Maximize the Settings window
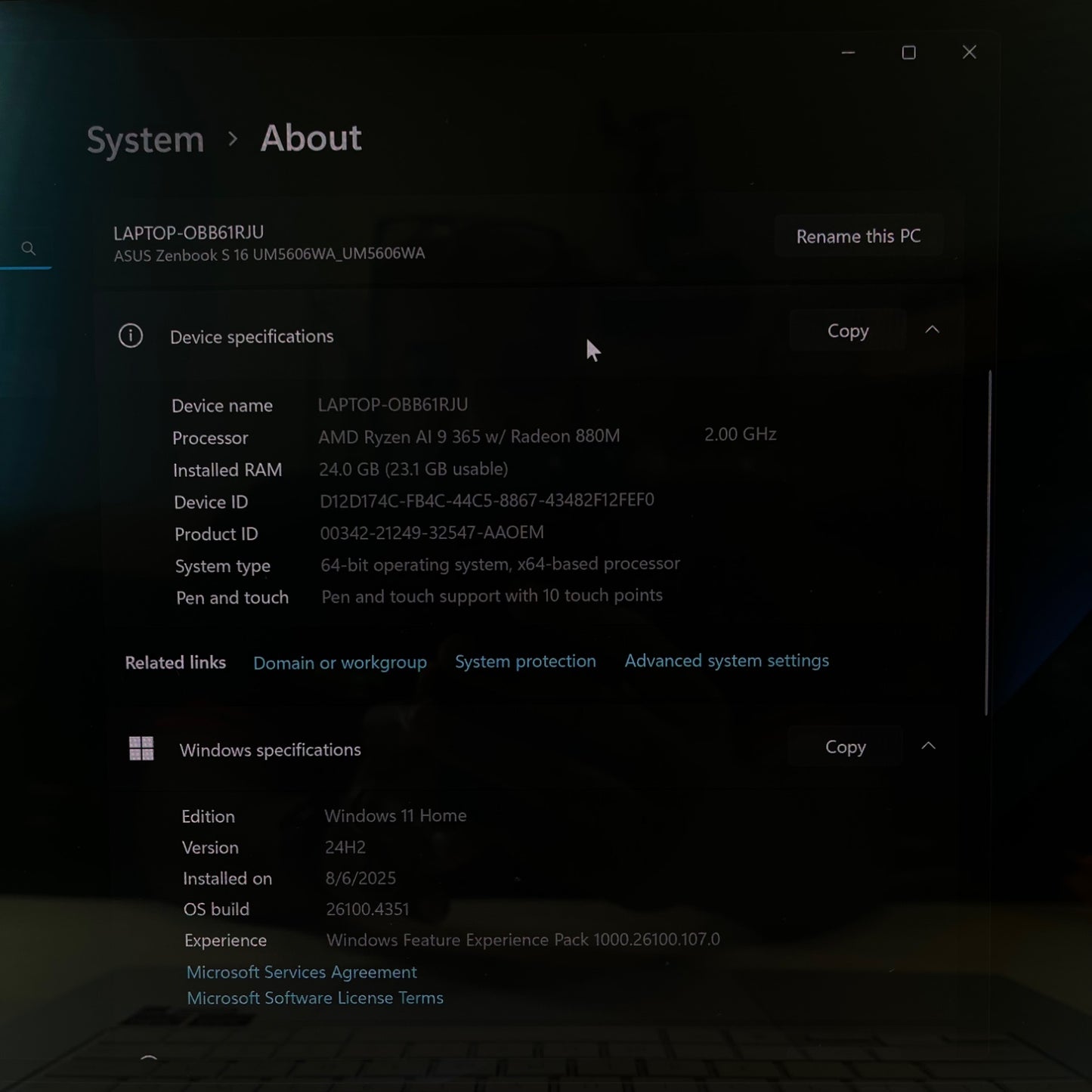The image size is (1092, 1092). 908,52
